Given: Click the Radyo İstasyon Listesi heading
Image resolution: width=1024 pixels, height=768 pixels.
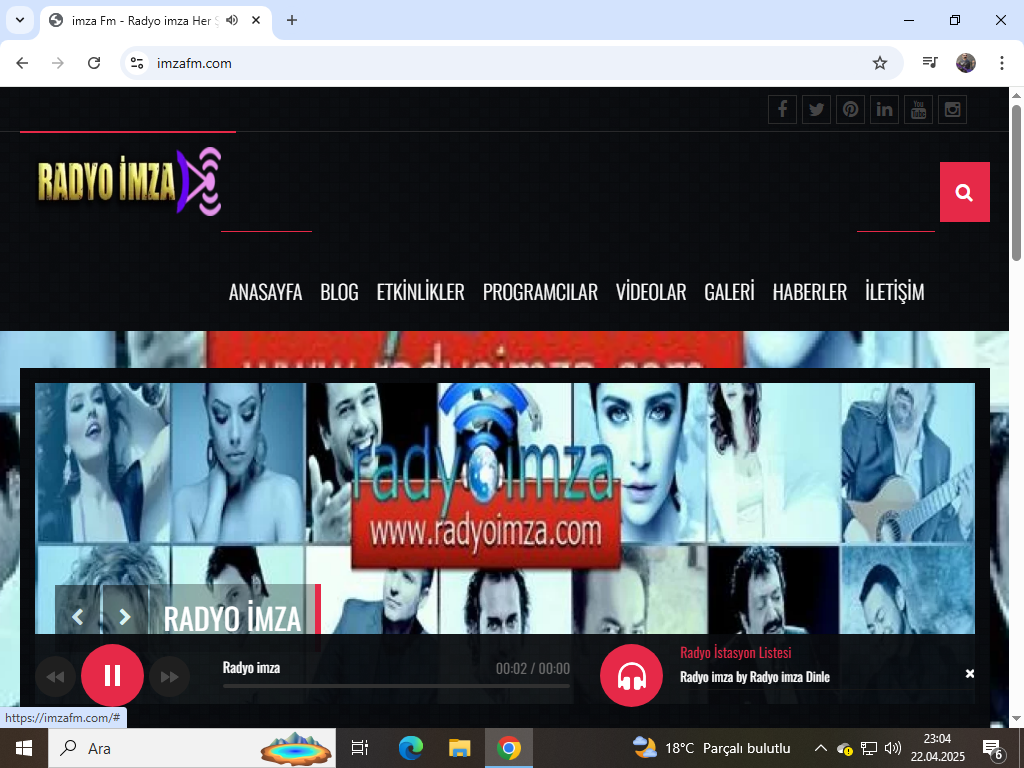Looking at the screenshot, I should (x=736, y=652).
